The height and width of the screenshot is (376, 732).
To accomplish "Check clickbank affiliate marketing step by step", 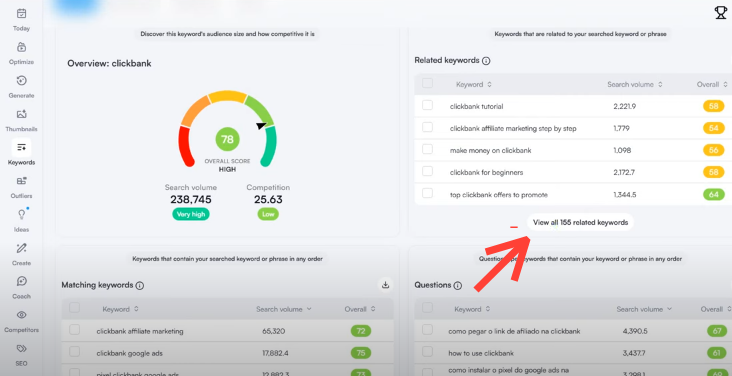I will tap(427, 128).
